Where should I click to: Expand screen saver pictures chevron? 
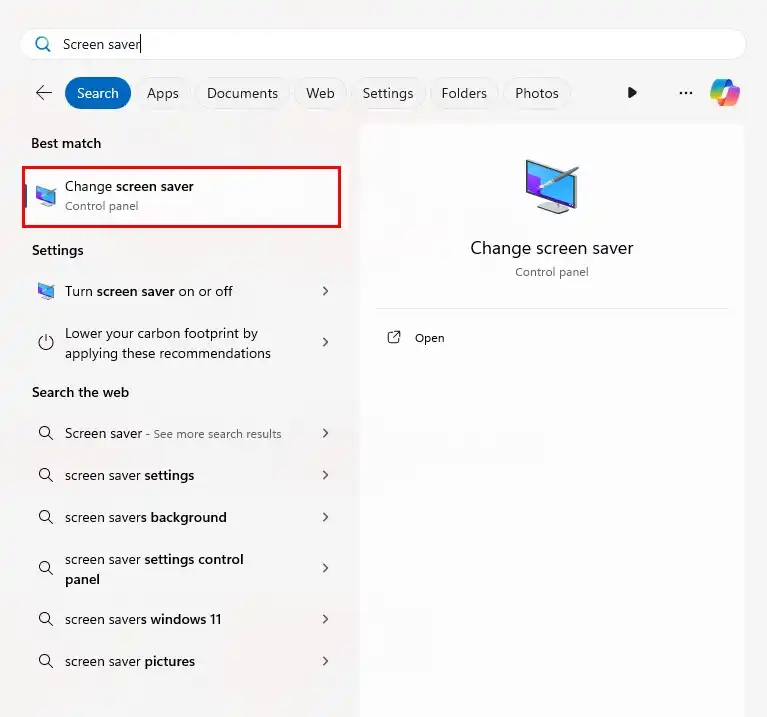(x=325, y=661)
